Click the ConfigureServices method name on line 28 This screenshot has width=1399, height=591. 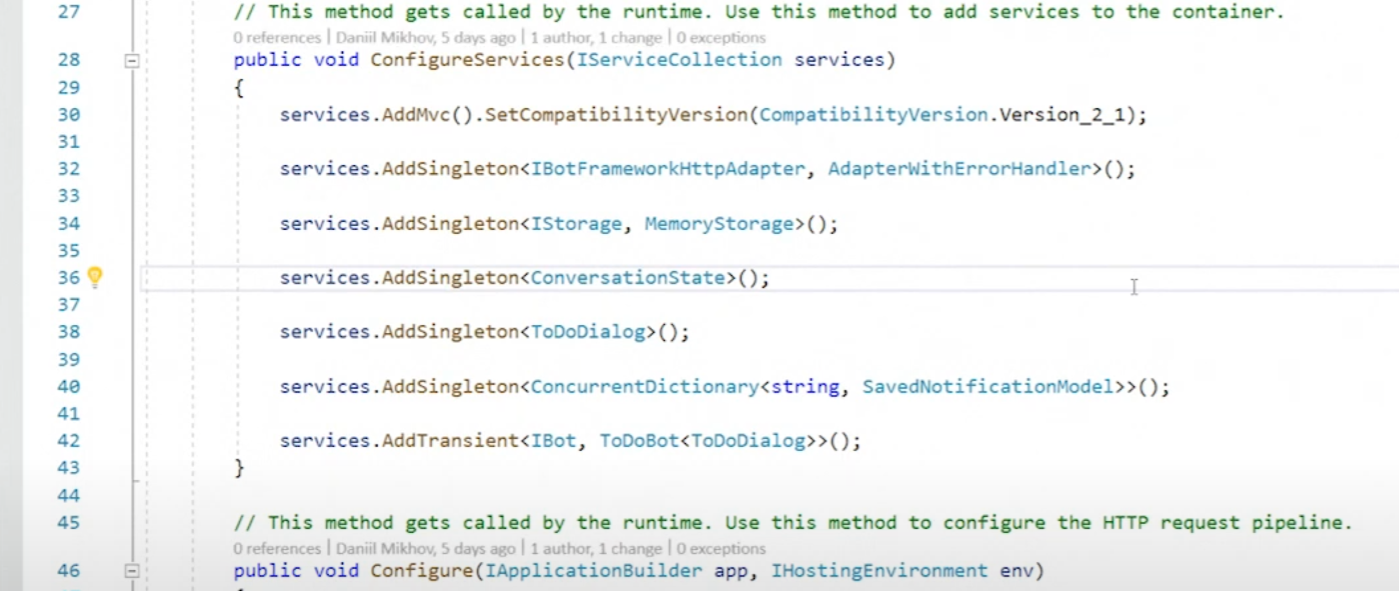467,60
